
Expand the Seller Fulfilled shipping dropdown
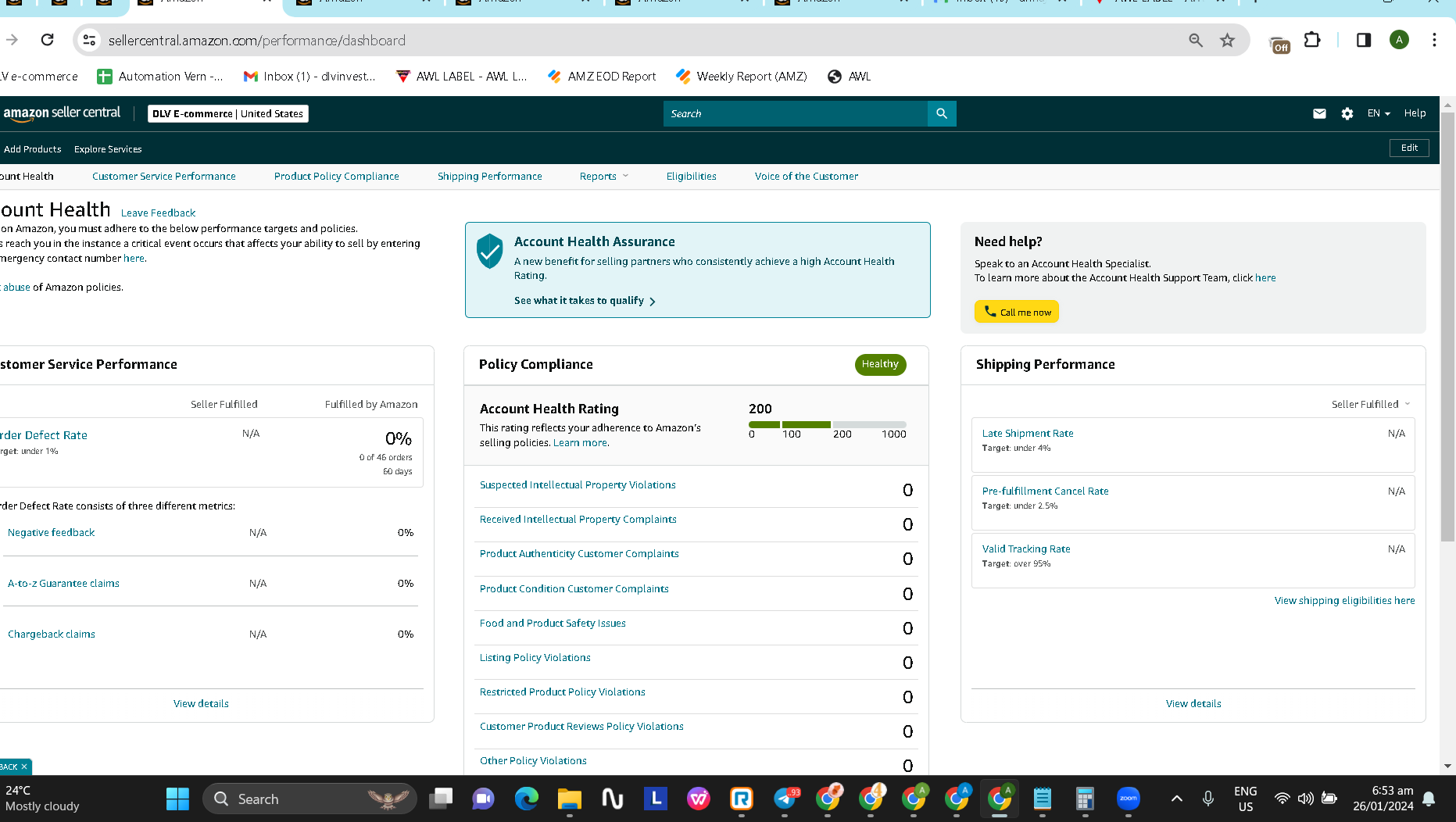point(1371,404)
